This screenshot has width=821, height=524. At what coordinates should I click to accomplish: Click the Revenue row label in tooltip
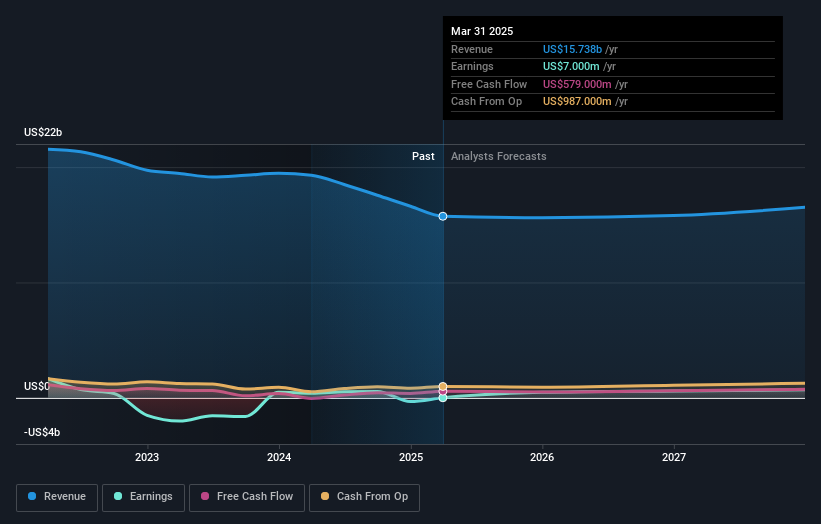(472, 49)
